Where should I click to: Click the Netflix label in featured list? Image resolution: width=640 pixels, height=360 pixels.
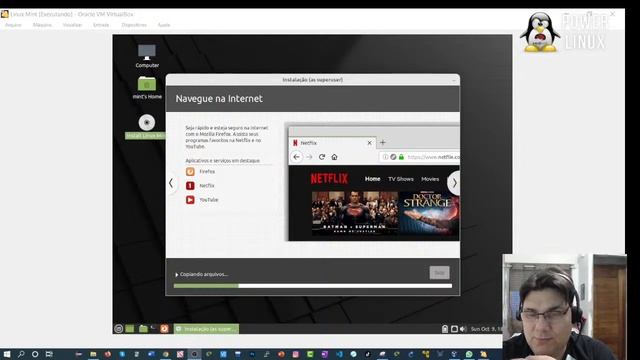[207, 186]
